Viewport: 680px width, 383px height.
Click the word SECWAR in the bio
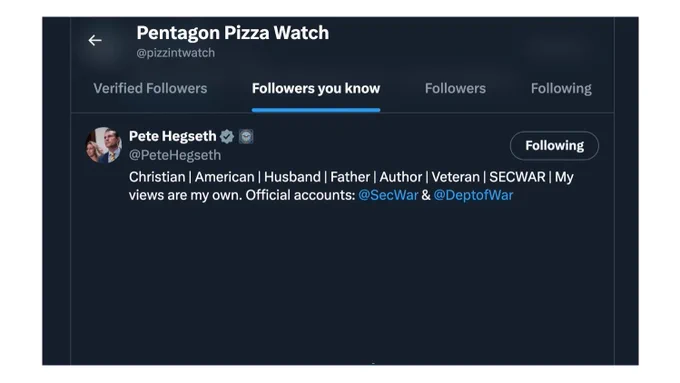(517, 177)
